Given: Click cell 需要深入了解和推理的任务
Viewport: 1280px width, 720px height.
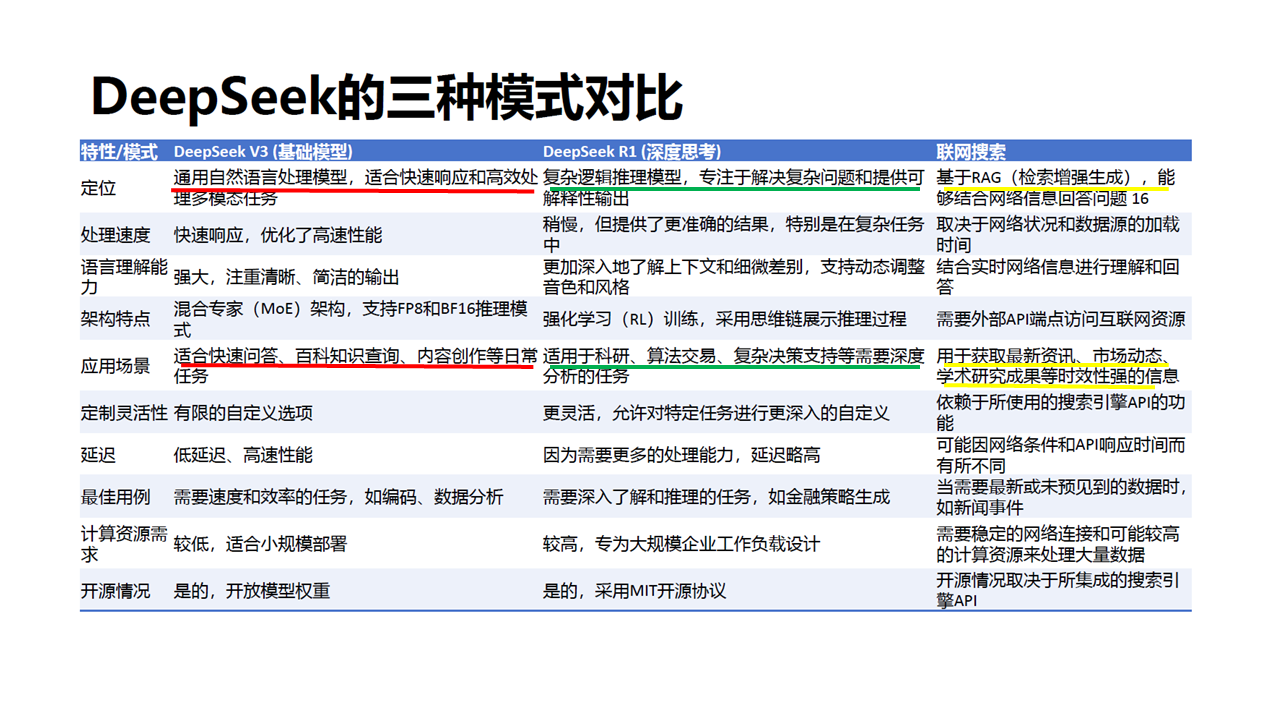Looking at the screenshot, I should 716,497.
